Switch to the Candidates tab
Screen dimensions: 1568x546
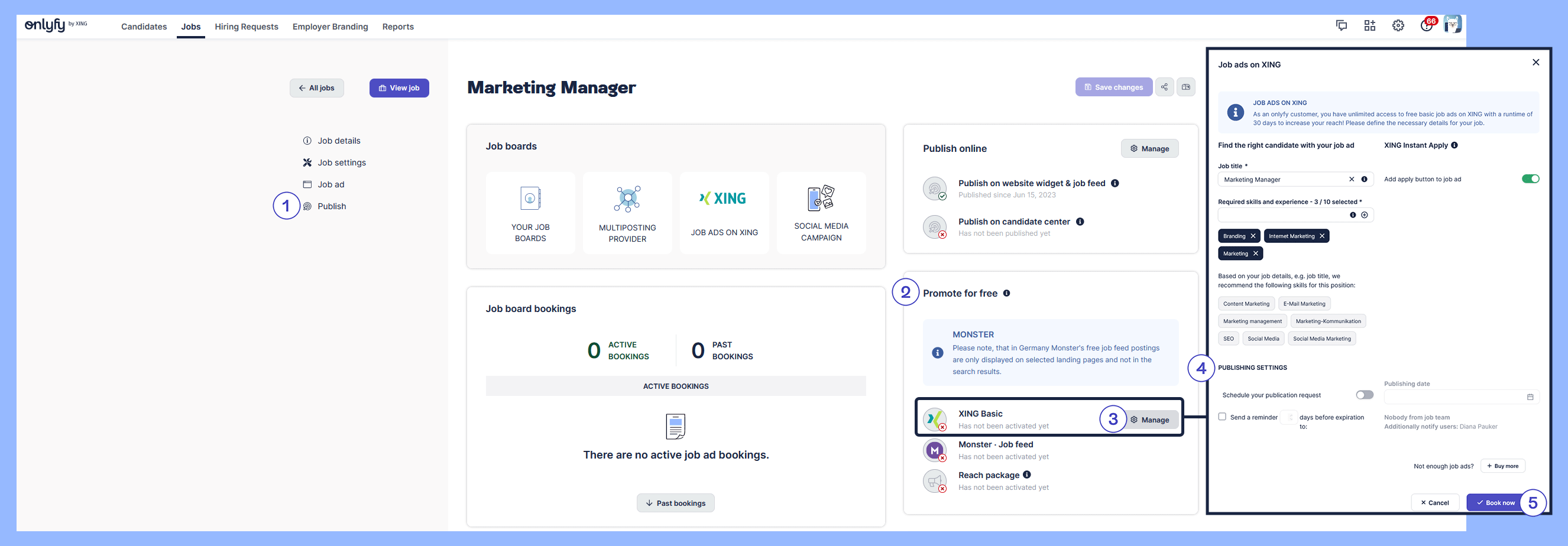click(144, 27)
